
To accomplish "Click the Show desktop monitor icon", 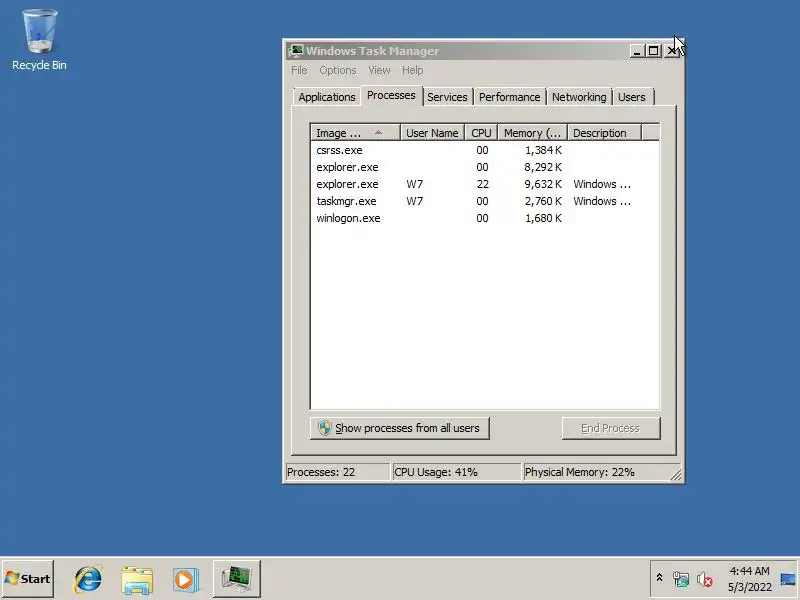I will click(x=788, y=579).
